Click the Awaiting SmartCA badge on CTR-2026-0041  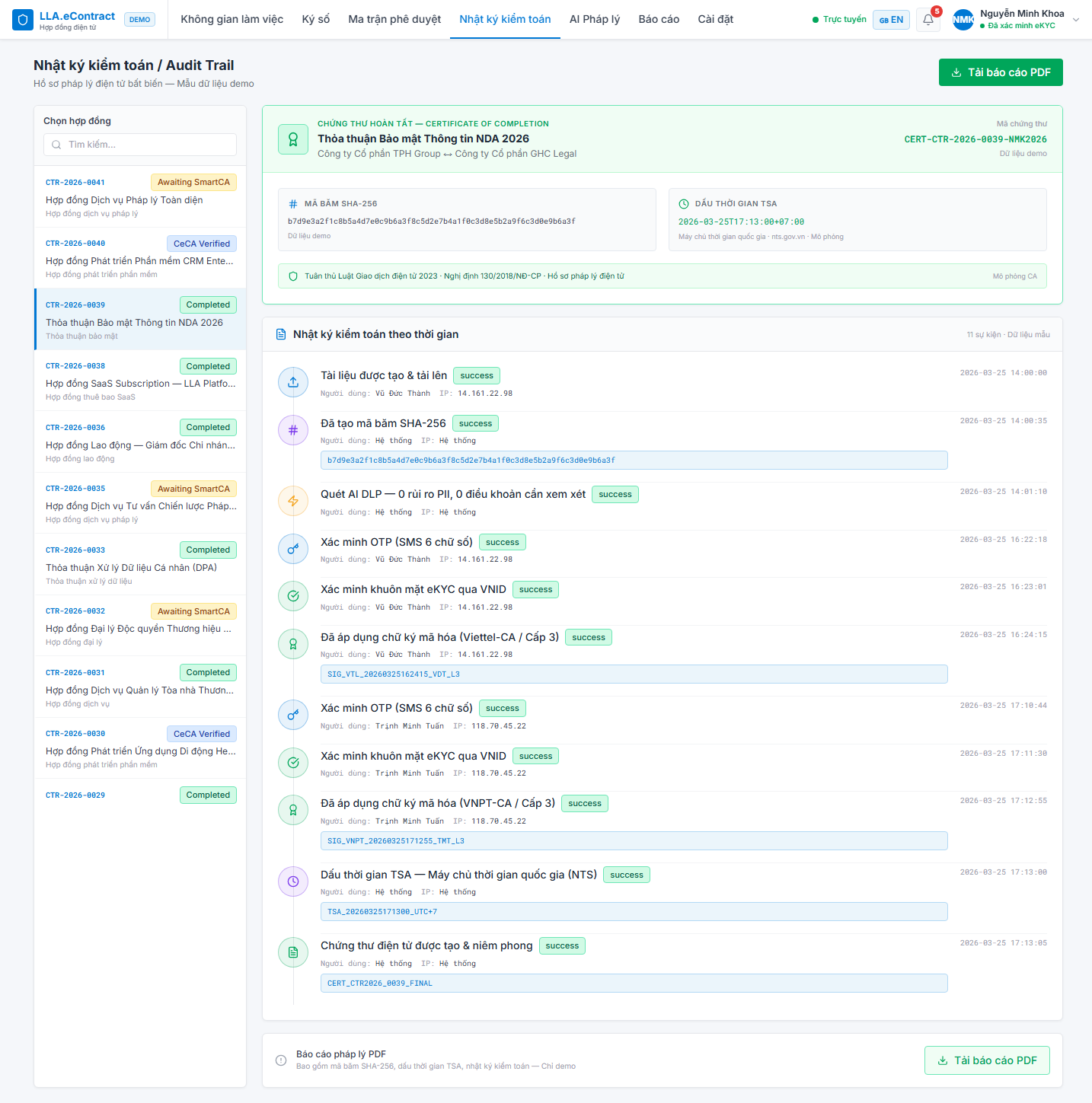(x=193, y=183)
